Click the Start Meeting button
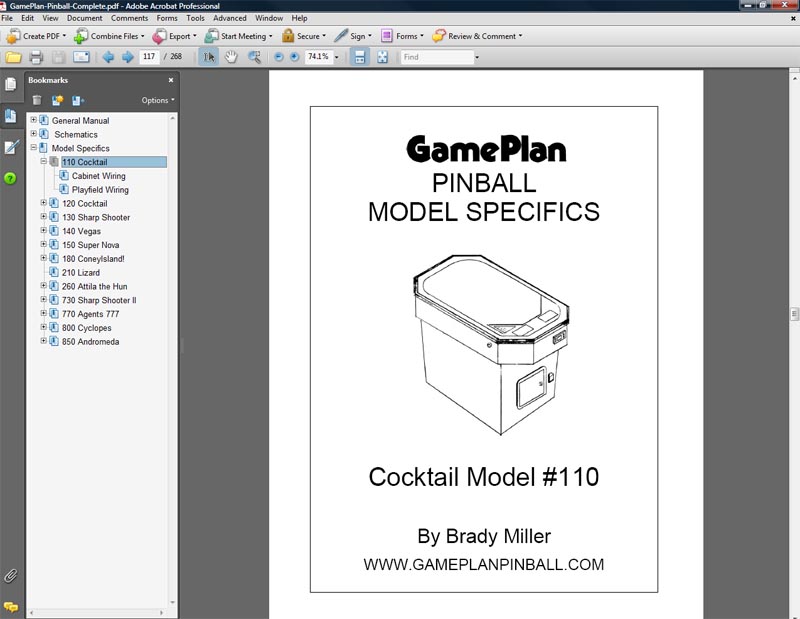The width and height of the screenshot is (800, 619). (x=239, y=36)
